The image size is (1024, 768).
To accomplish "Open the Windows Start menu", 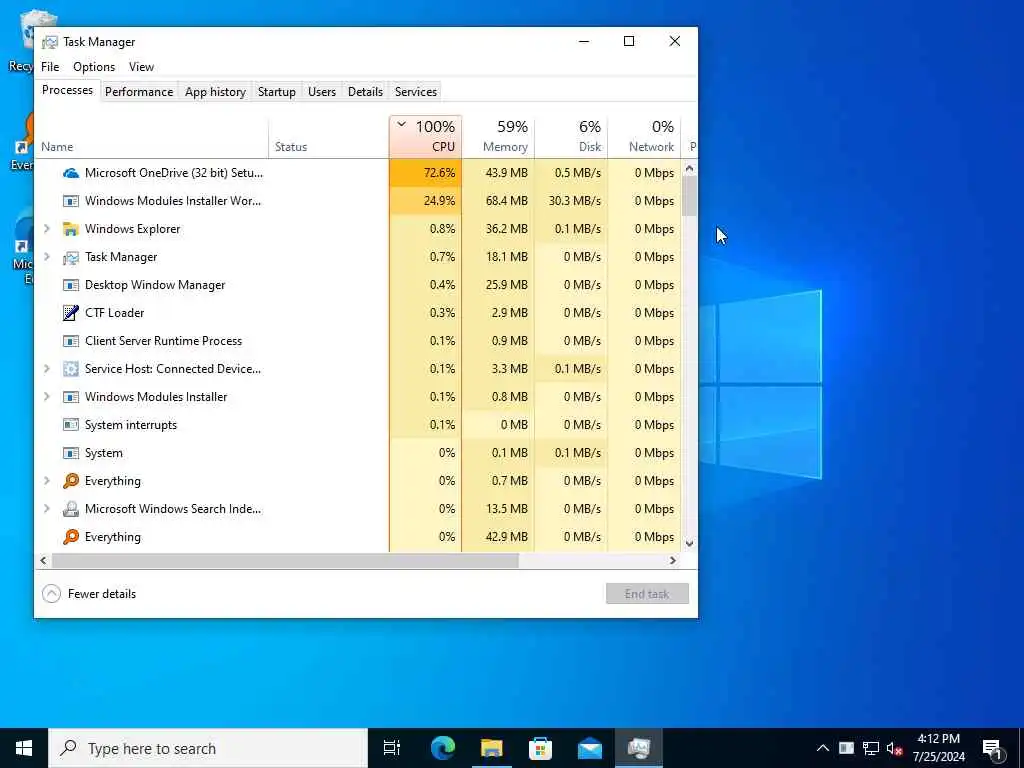I will pos(24,748).
